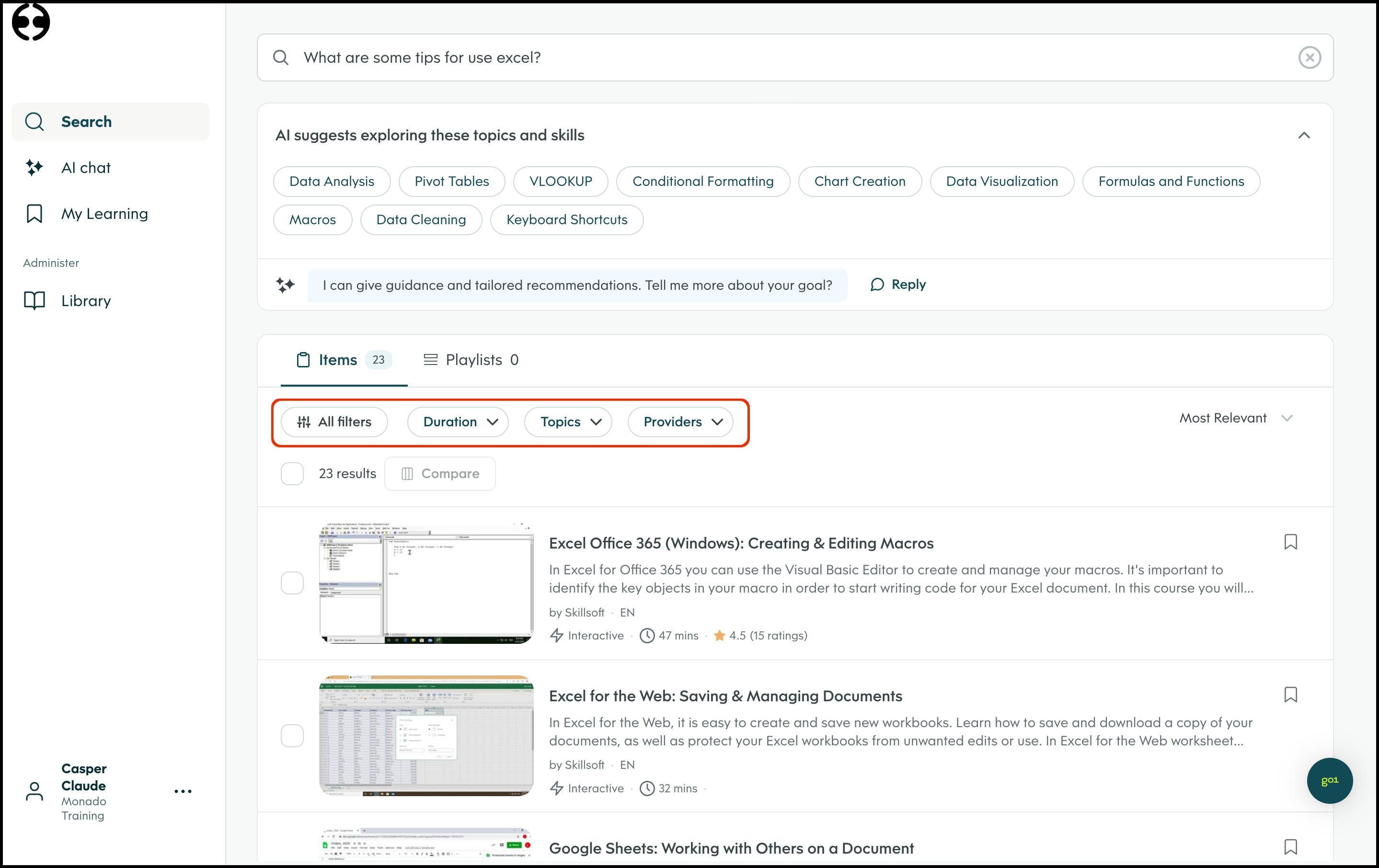This screenshot has height=868, width=1379.
Task: Select the Macros topic chip
Action: tap(313, 220)
